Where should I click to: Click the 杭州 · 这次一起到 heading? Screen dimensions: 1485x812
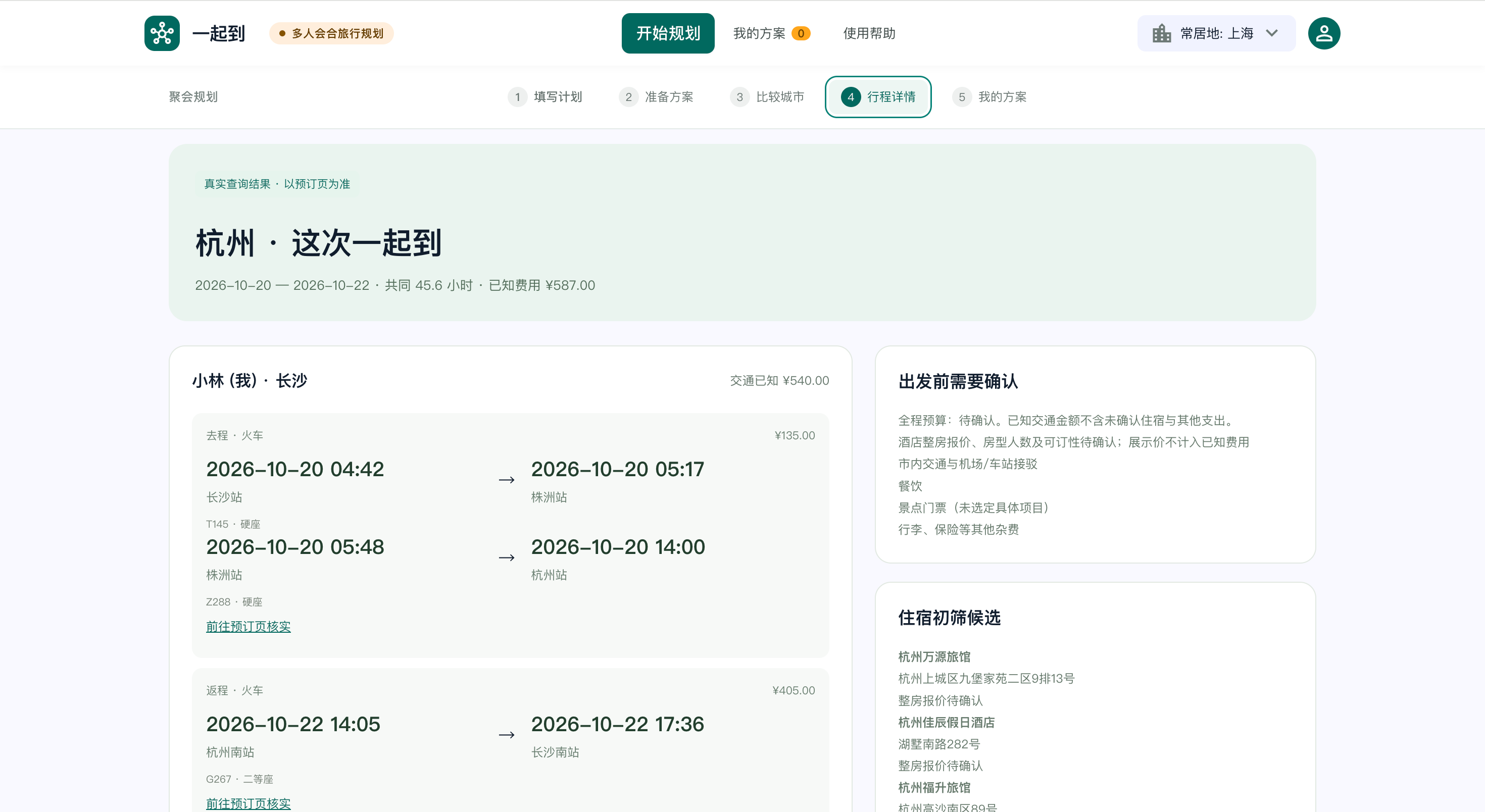[319, 242]
